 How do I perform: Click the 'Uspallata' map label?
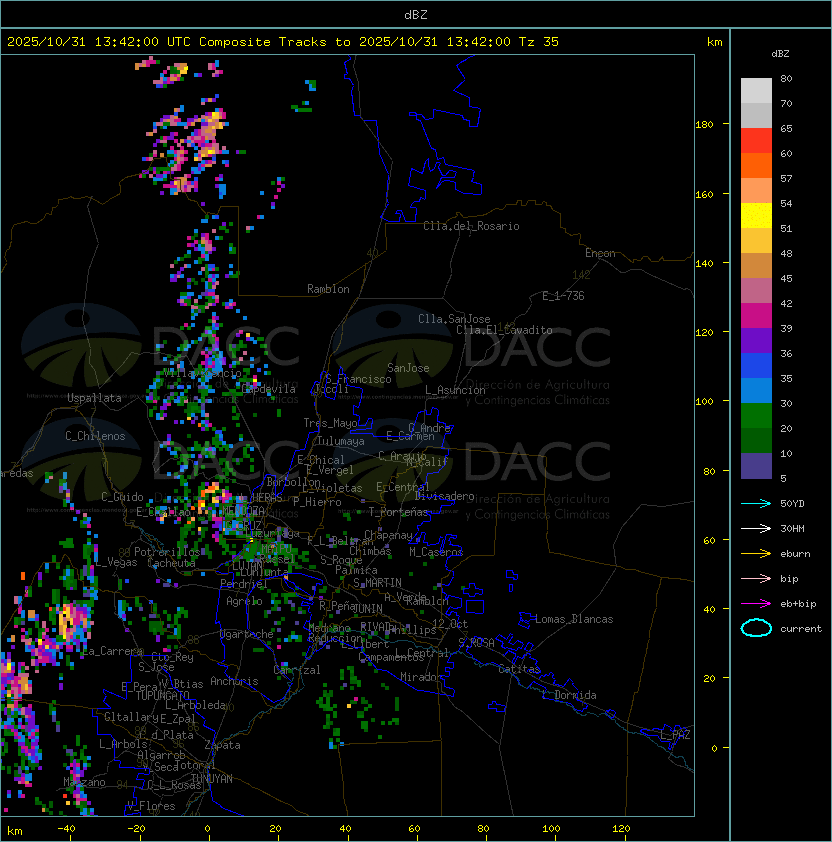pos(94,398)
